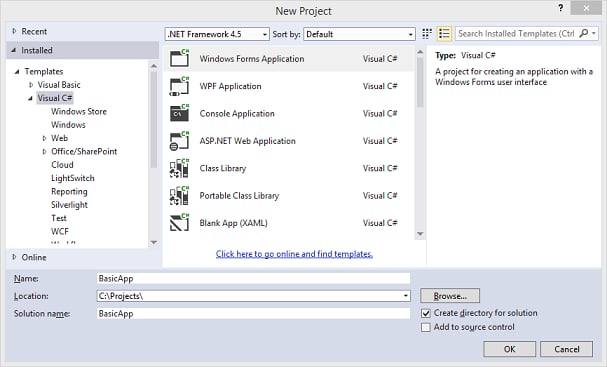Open the Location path dropdown arrow

tap(405, 296)
